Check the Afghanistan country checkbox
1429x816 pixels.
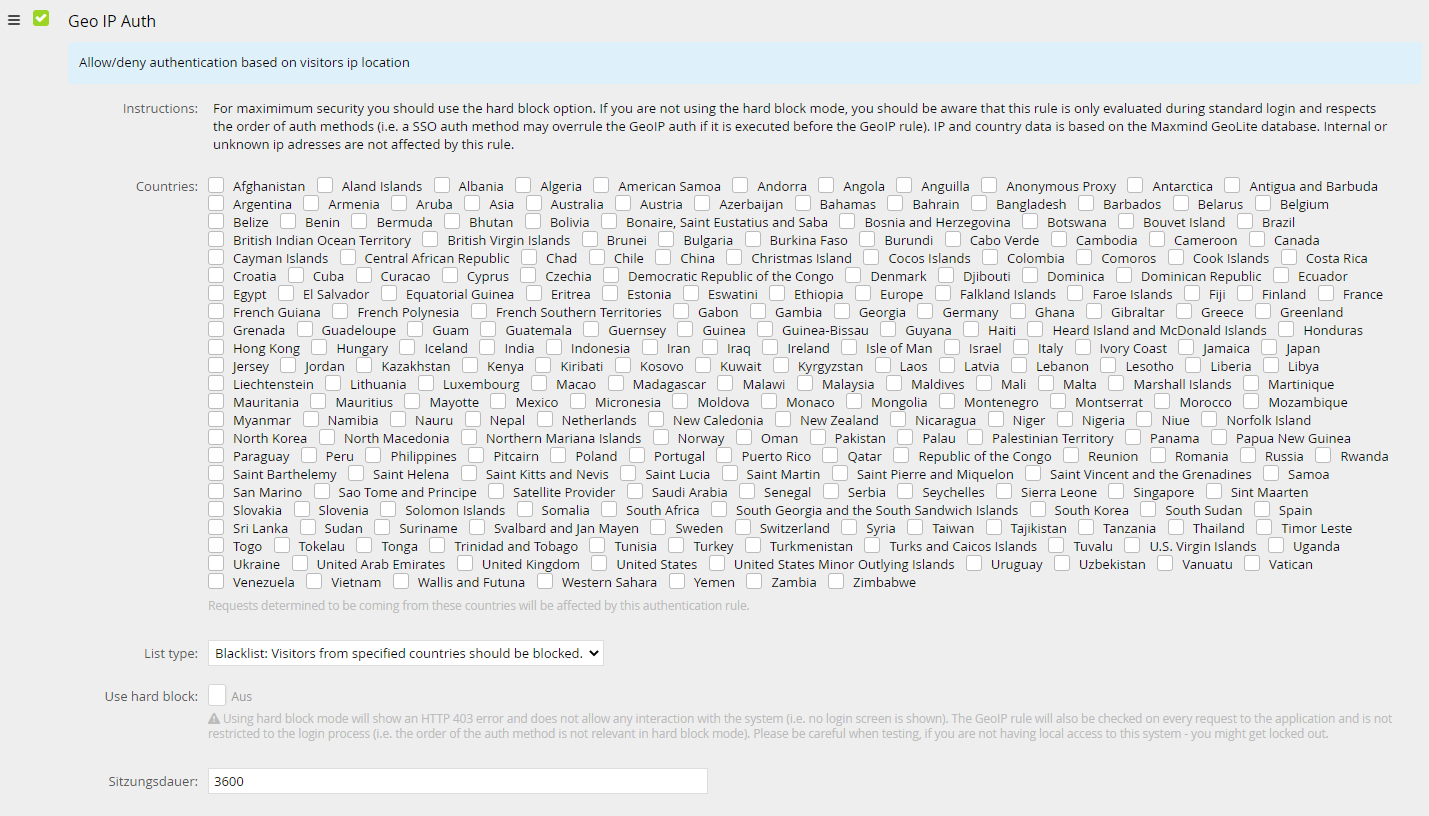(217, 185)
